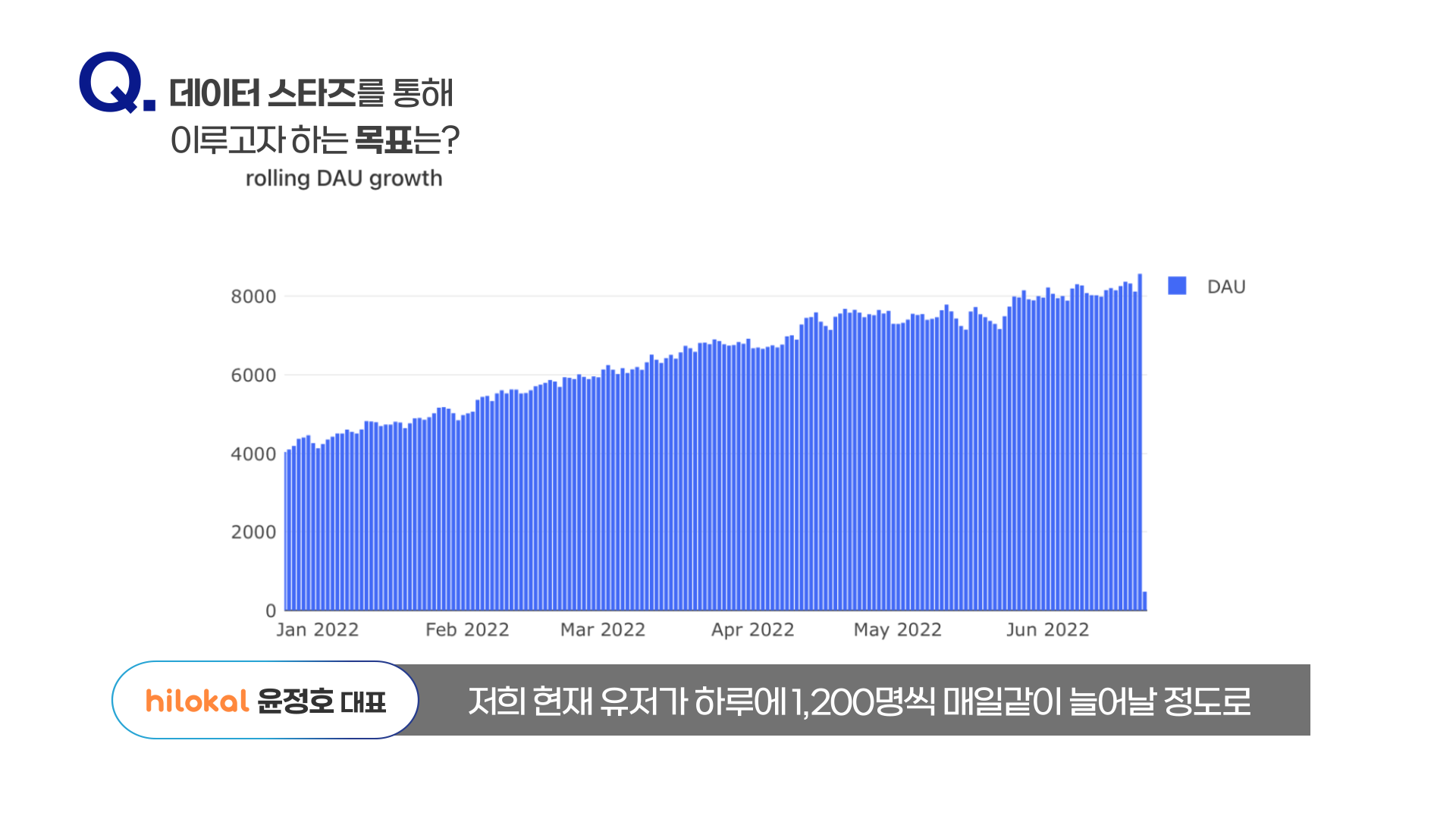Click the orange hilokal logo text
1456x819 pixels.
(196, 701)
